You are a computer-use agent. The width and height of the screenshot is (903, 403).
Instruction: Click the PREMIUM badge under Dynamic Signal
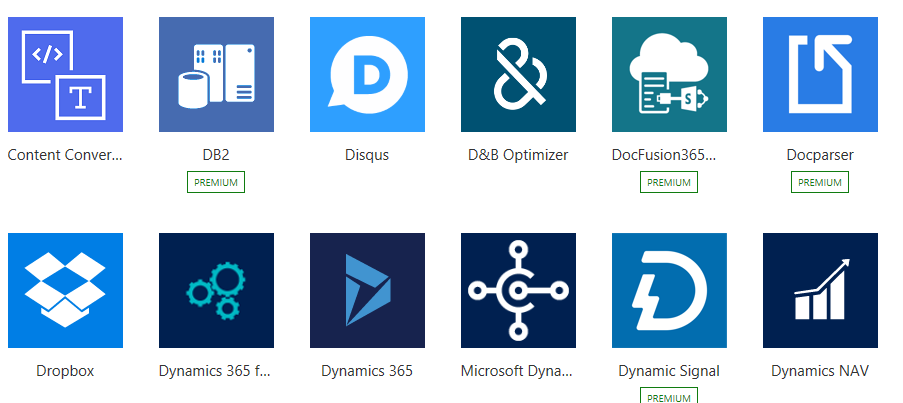point(669,396)
